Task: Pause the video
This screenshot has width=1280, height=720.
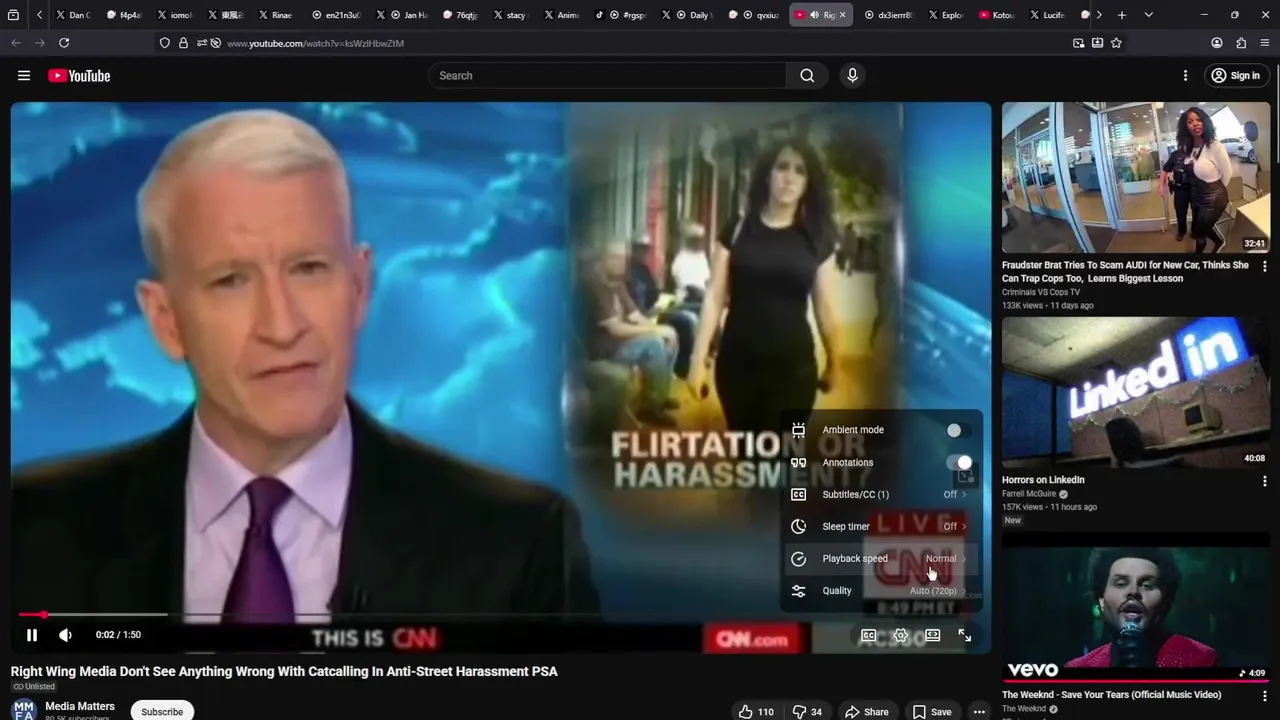Action: 32,635
